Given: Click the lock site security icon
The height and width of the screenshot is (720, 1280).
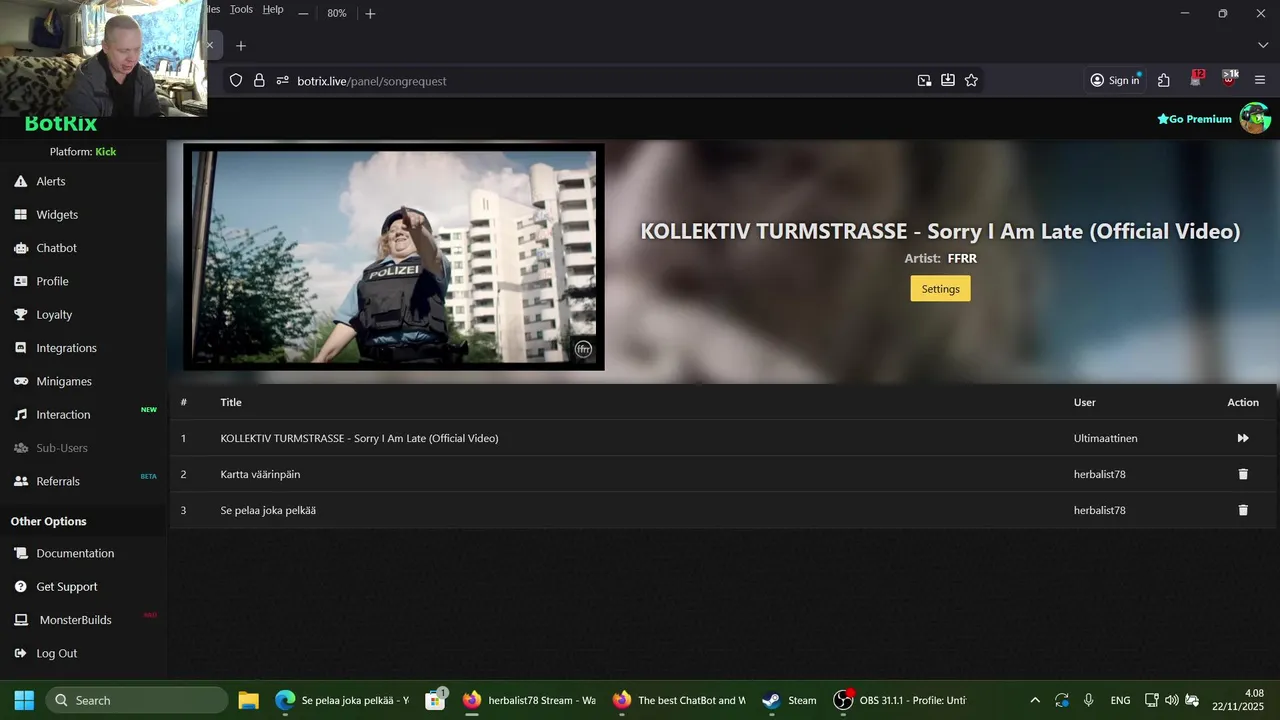Looking at the screenshot, I should 259,81.
